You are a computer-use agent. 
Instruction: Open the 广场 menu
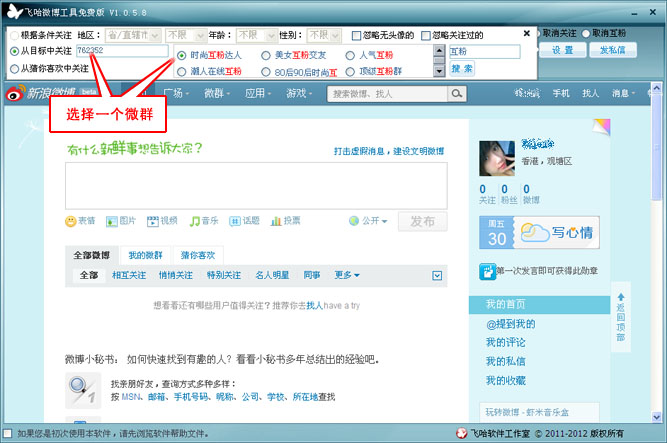click(x=176, y=93)
